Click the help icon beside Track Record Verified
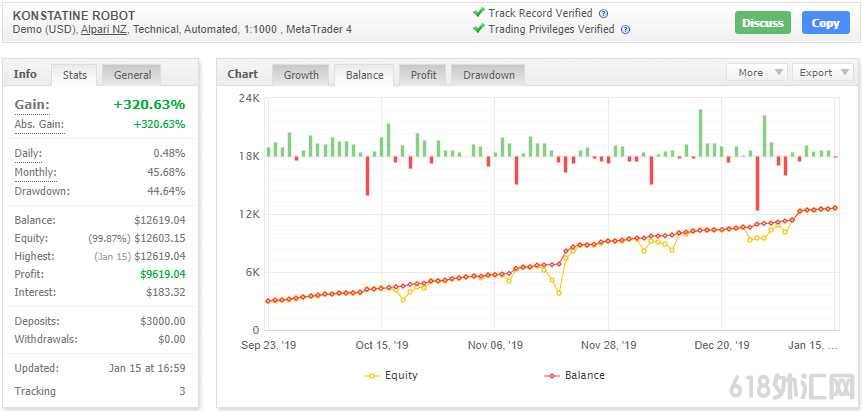862x411 pixels. coord(603,14)
